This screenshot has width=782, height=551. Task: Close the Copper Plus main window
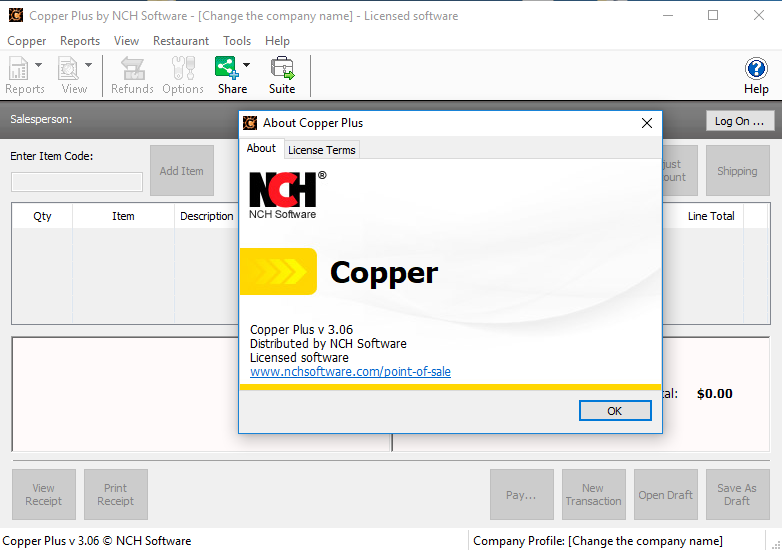[759, 15]
